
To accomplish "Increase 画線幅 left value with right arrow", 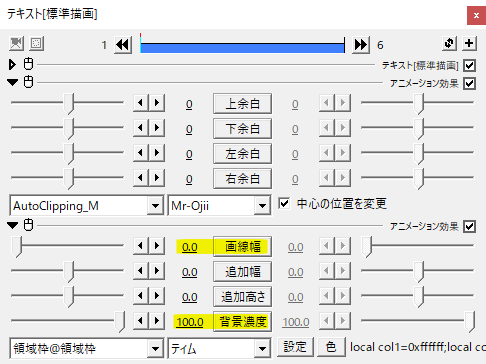I will coord(157,246).
